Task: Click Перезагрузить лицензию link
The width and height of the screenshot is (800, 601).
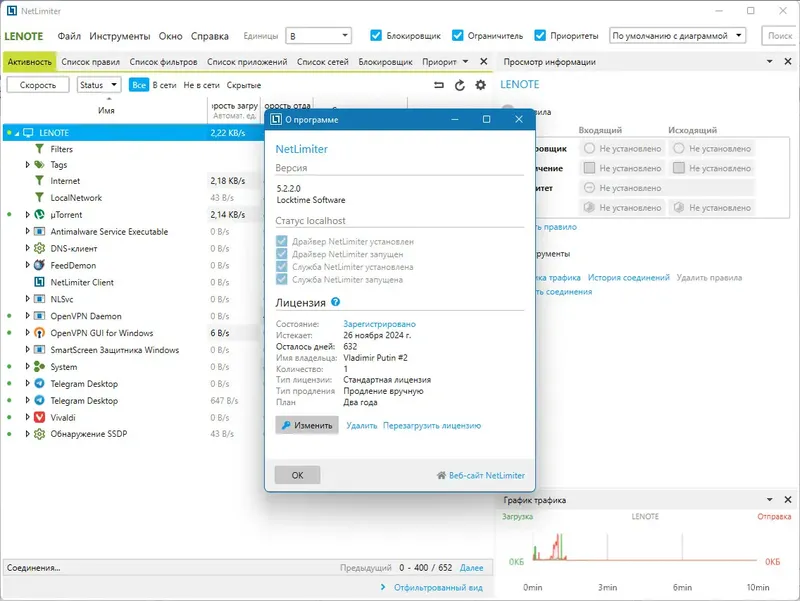Action: (432, 425)
